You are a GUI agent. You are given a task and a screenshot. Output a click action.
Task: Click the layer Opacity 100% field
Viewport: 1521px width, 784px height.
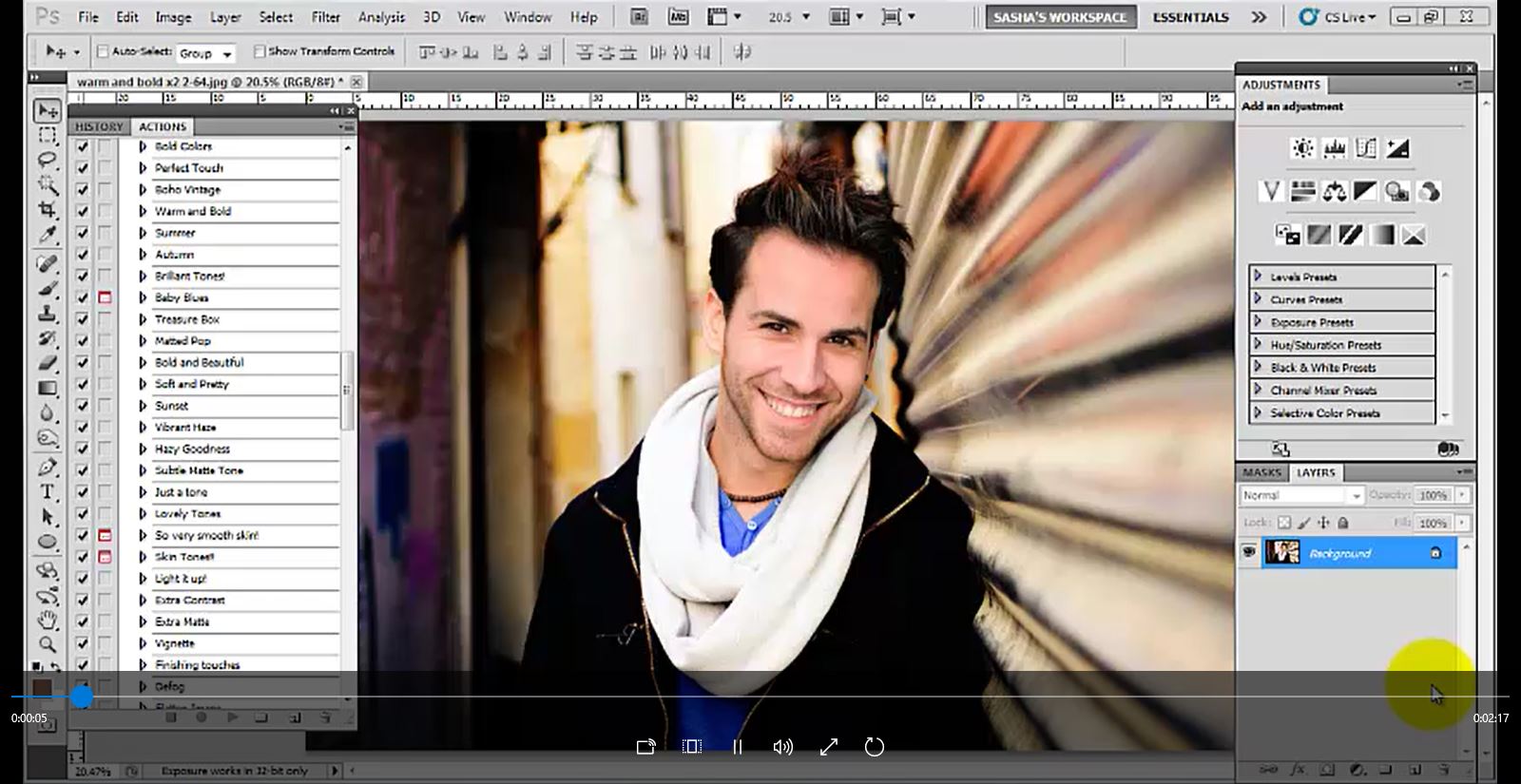click(1433, 495)
